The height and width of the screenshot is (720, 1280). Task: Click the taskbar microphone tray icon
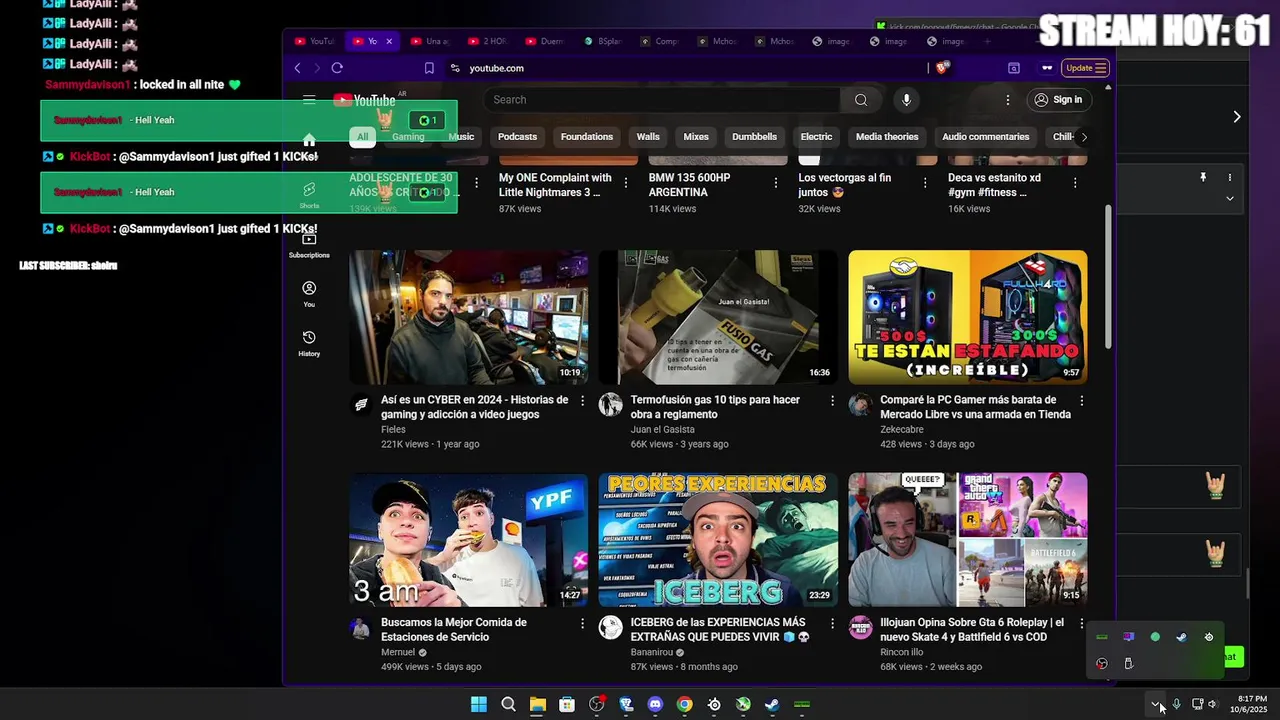point(1177,704)
